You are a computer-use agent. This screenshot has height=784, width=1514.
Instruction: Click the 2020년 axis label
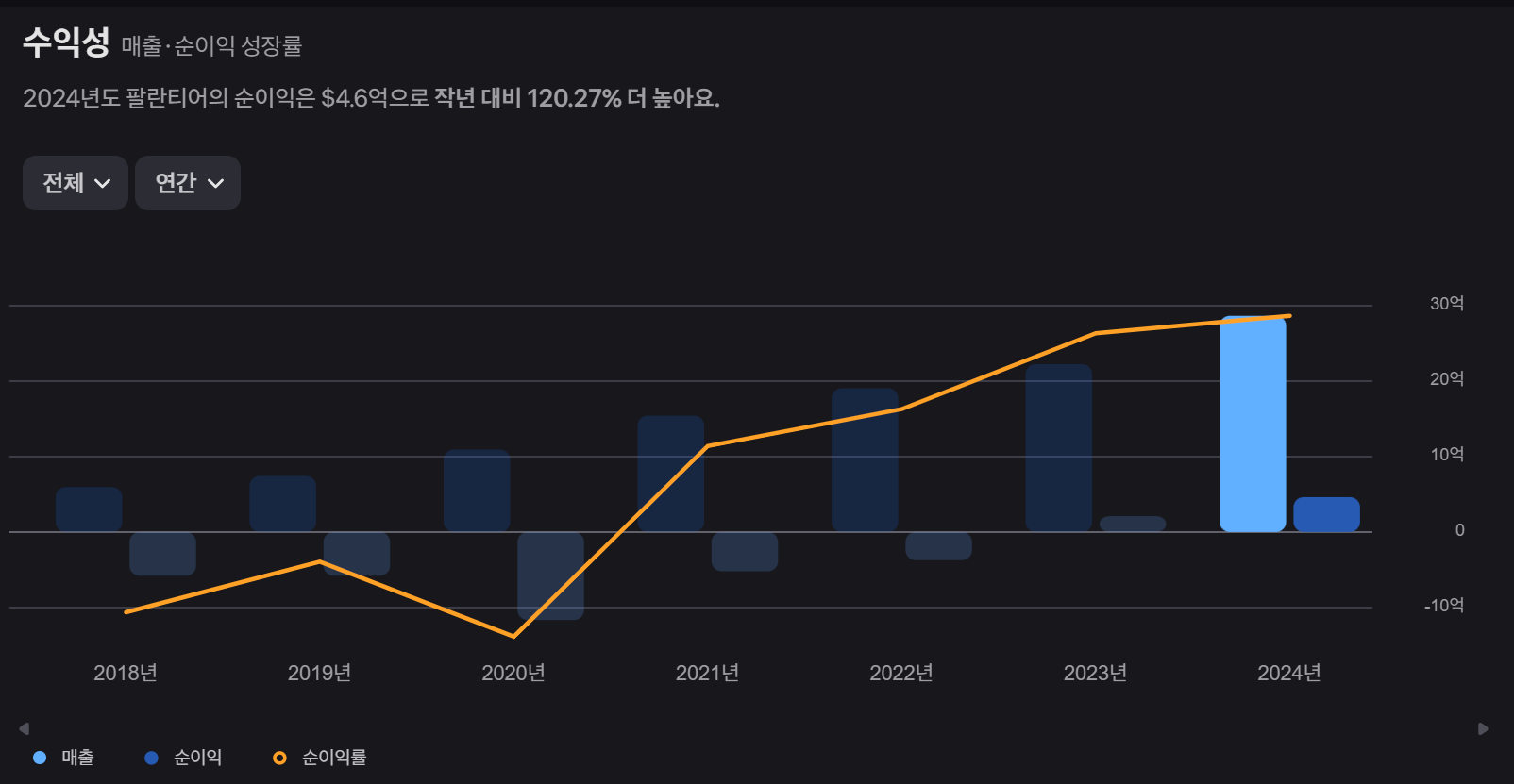pos(513,673)
